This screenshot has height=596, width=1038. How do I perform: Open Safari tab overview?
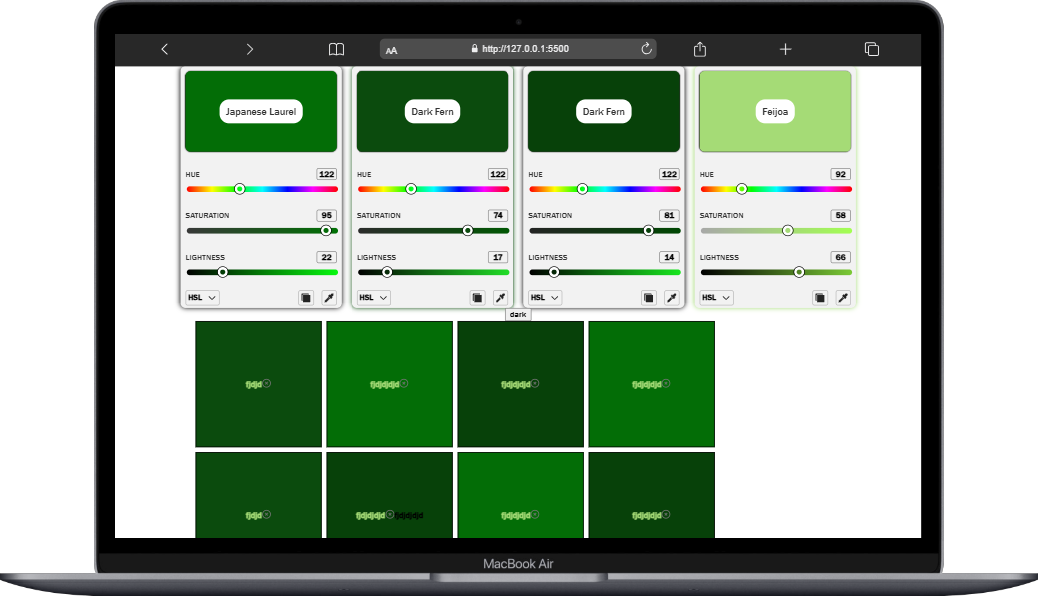point(871,48)
